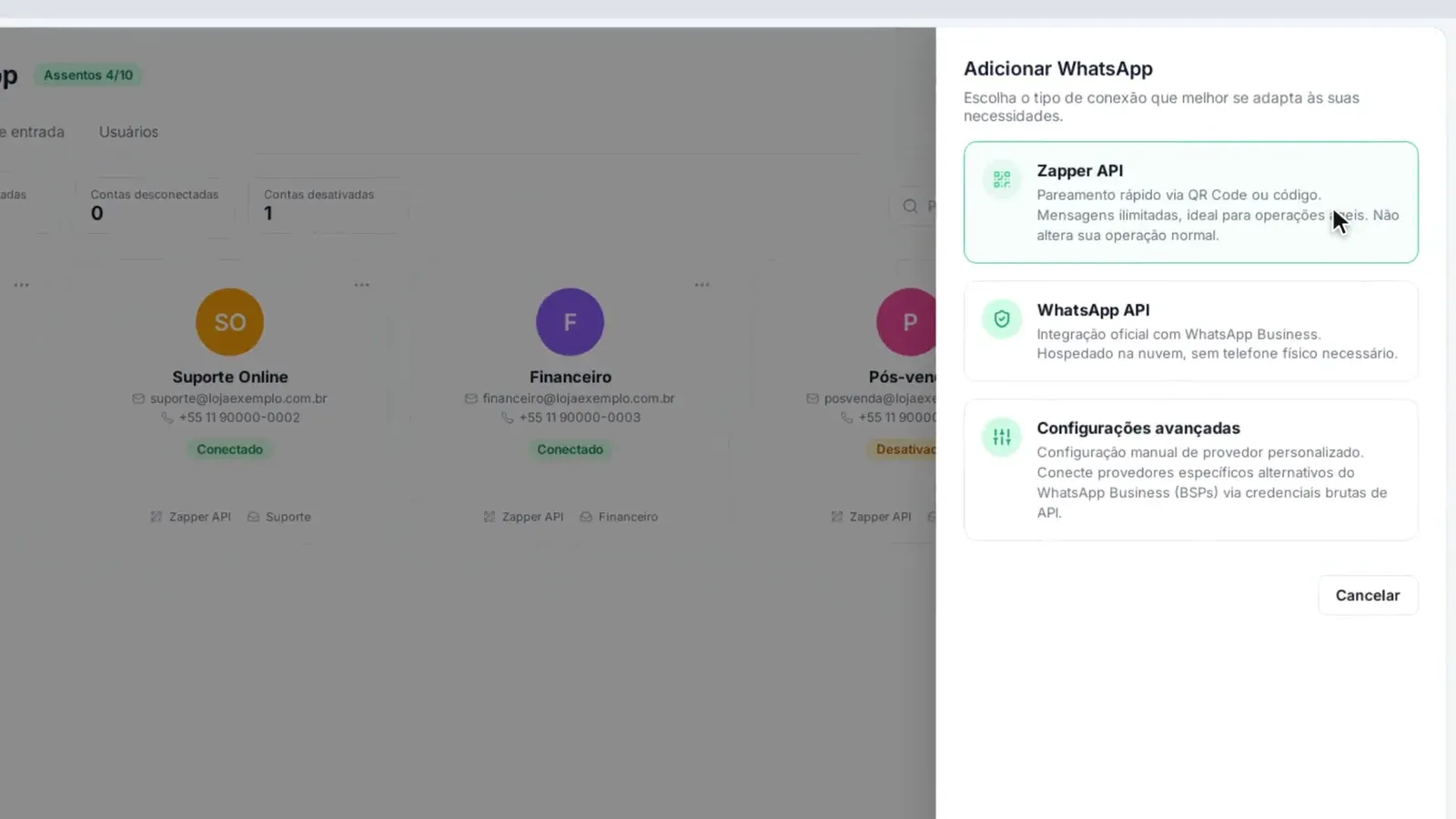Screen dimensions: 1456x819
Task: Open three-dot menu above Suporte Online card
Action: coord(361,285)
